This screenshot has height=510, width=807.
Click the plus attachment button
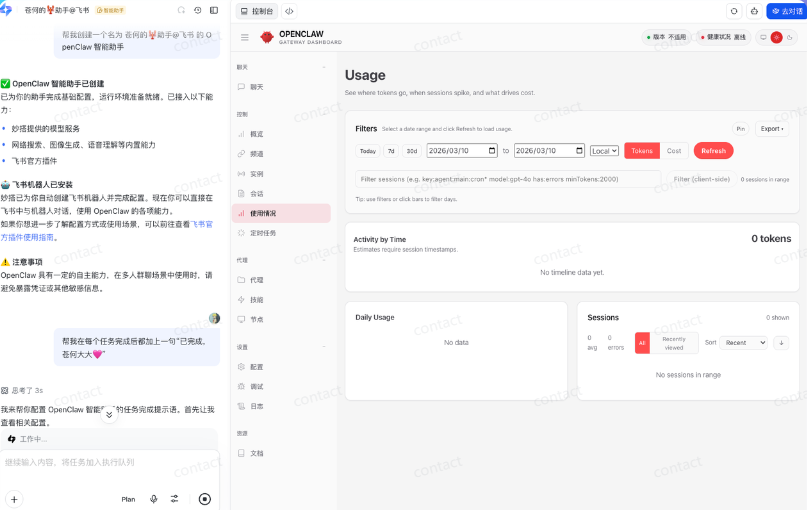[14, 499]
